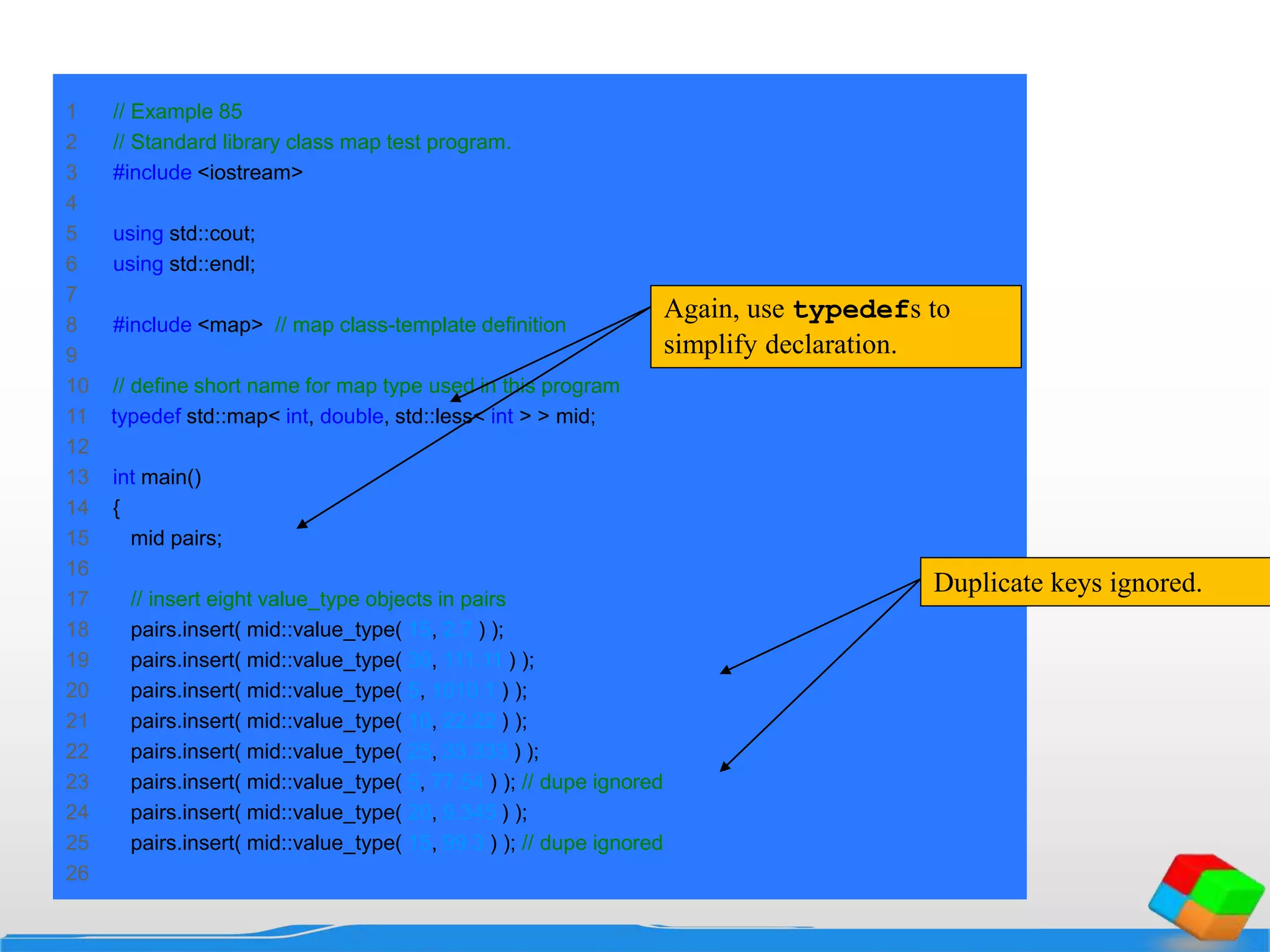Image resolution: width=1270 pixels, height=952 pixels.
Task: Click 'using std::cout;' statement
Action: (184, 234)
